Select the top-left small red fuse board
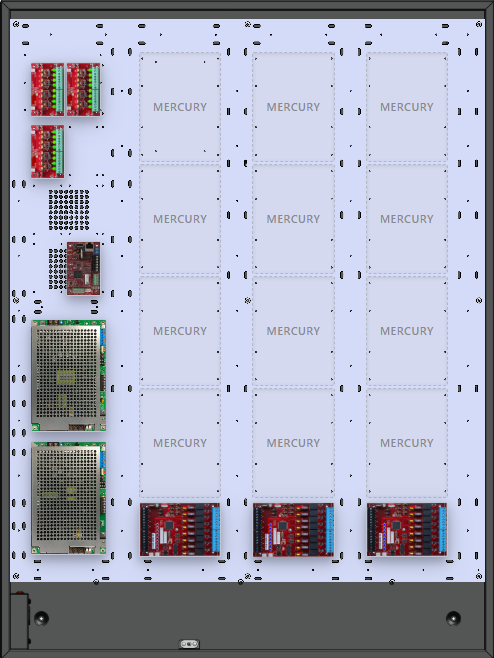 tap(47, 89)
